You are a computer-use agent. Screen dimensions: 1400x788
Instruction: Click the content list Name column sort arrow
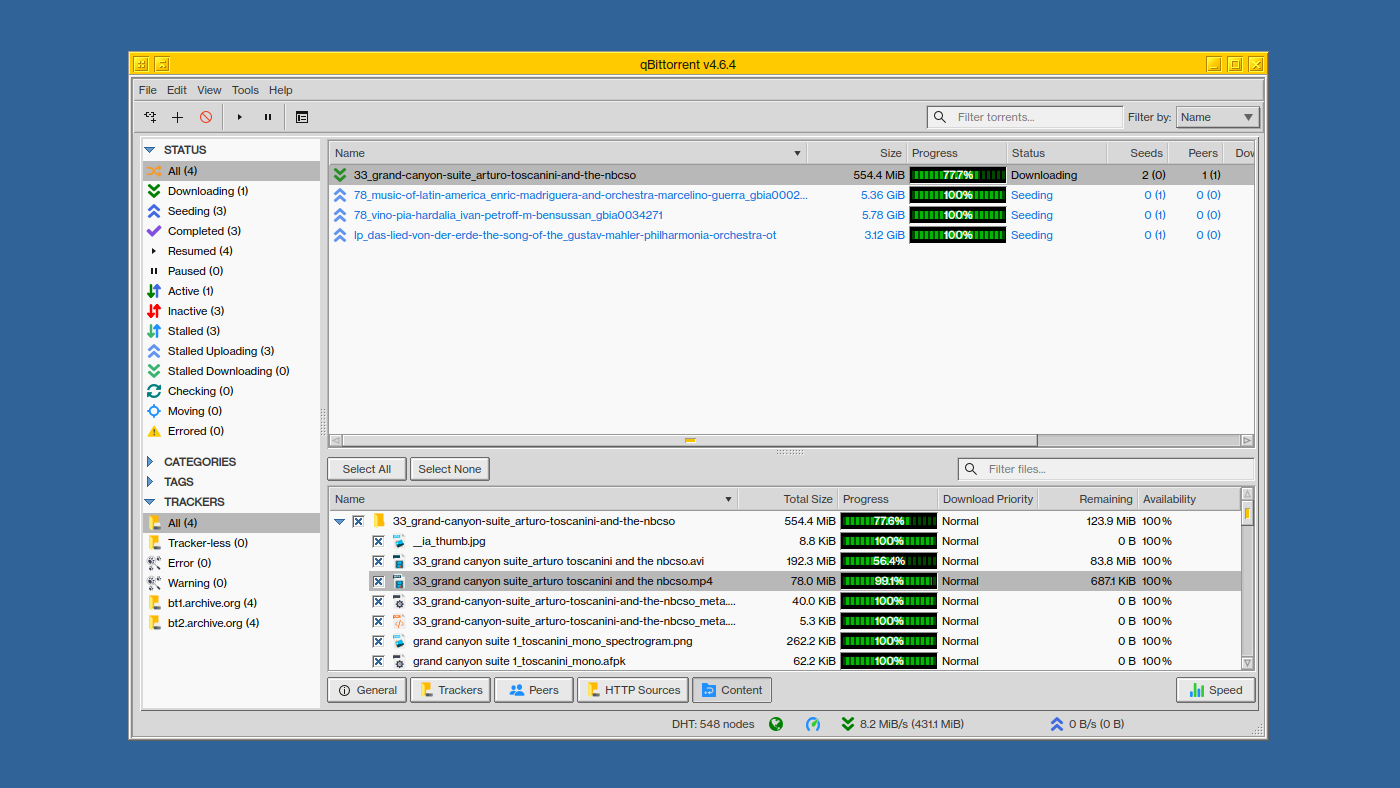click(x=728, y=499)
